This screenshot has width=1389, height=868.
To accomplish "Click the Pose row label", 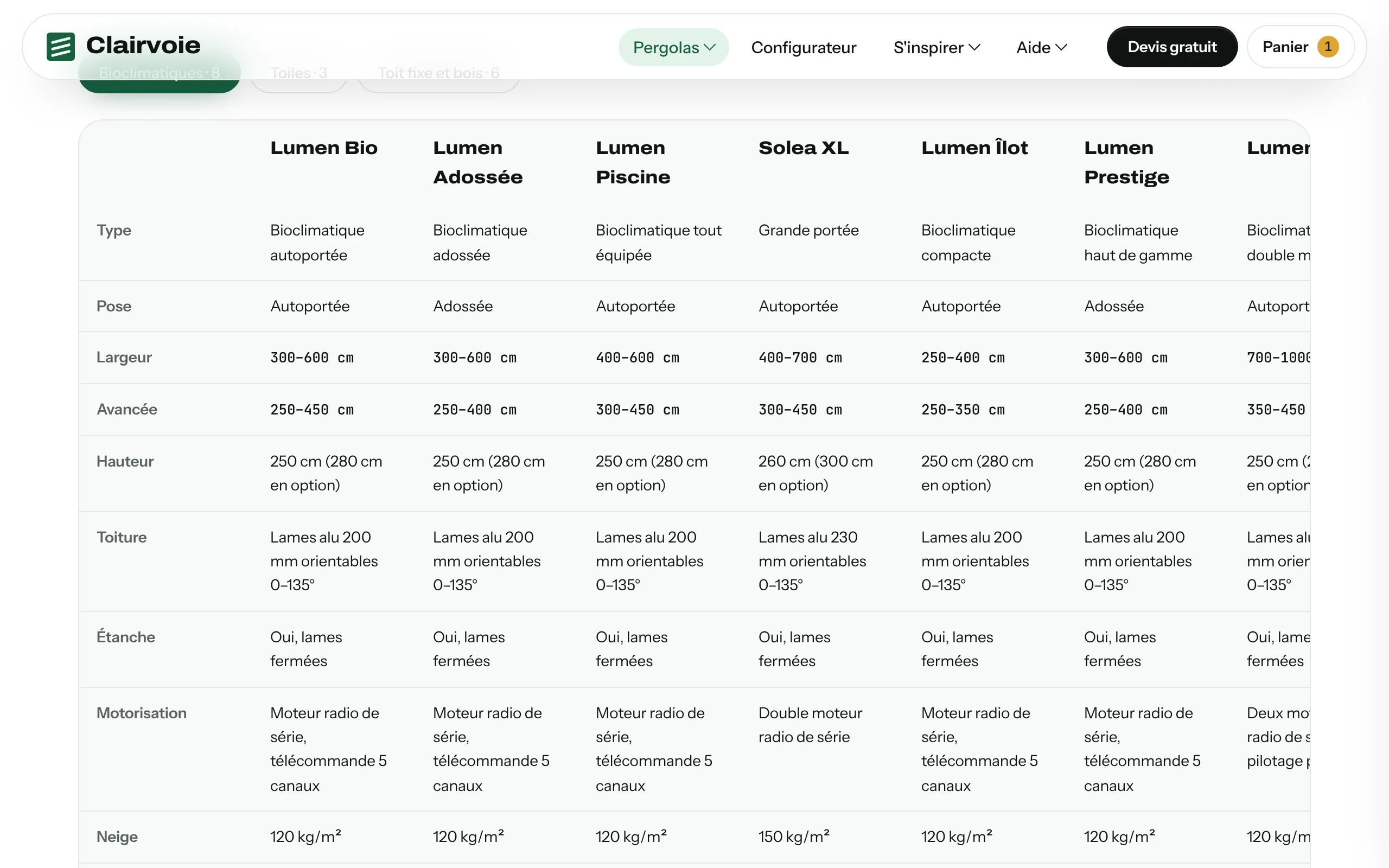I will 113,306.
